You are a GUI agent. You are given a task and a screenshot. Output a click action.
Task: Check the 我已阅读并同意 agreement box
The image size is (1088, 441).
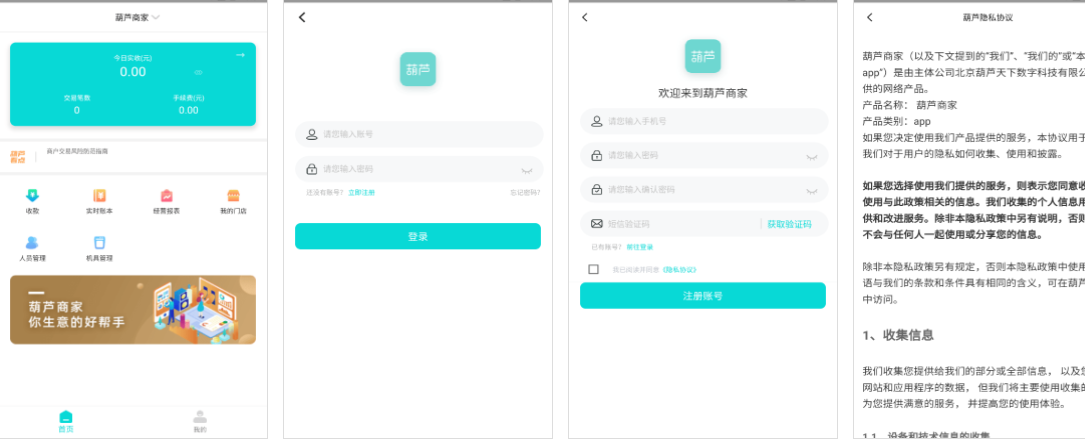[x=593, y=269]
